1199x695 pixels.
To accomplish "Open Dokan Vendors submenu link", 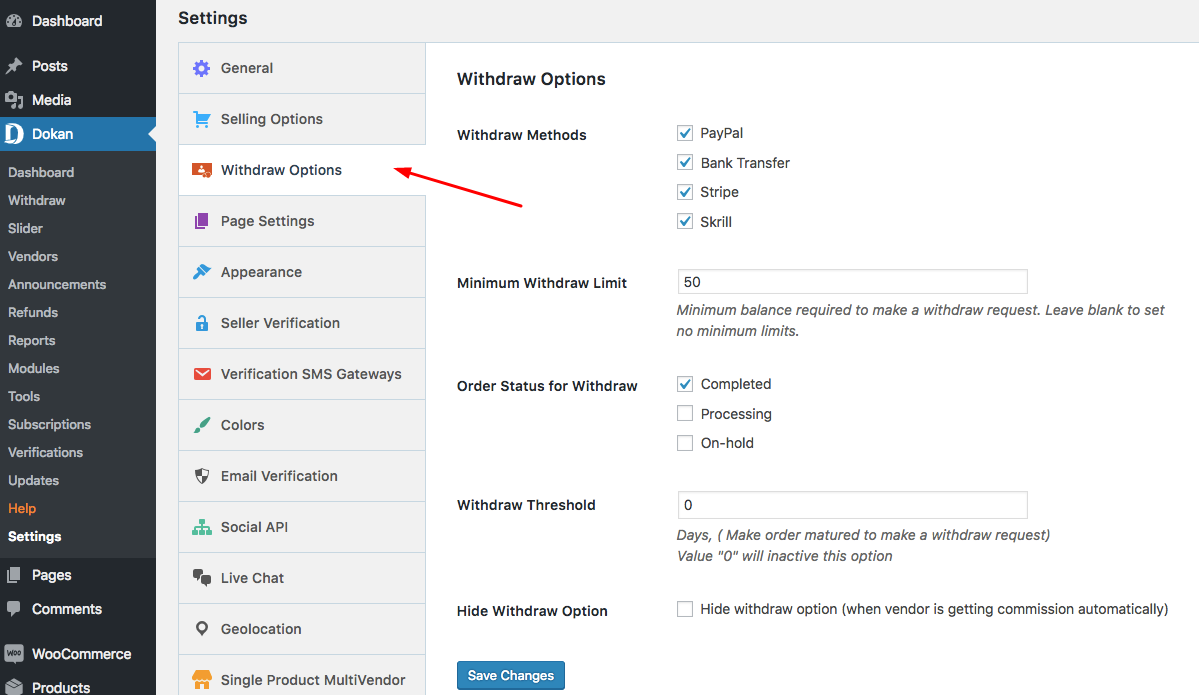I will [x=33, y=256].
